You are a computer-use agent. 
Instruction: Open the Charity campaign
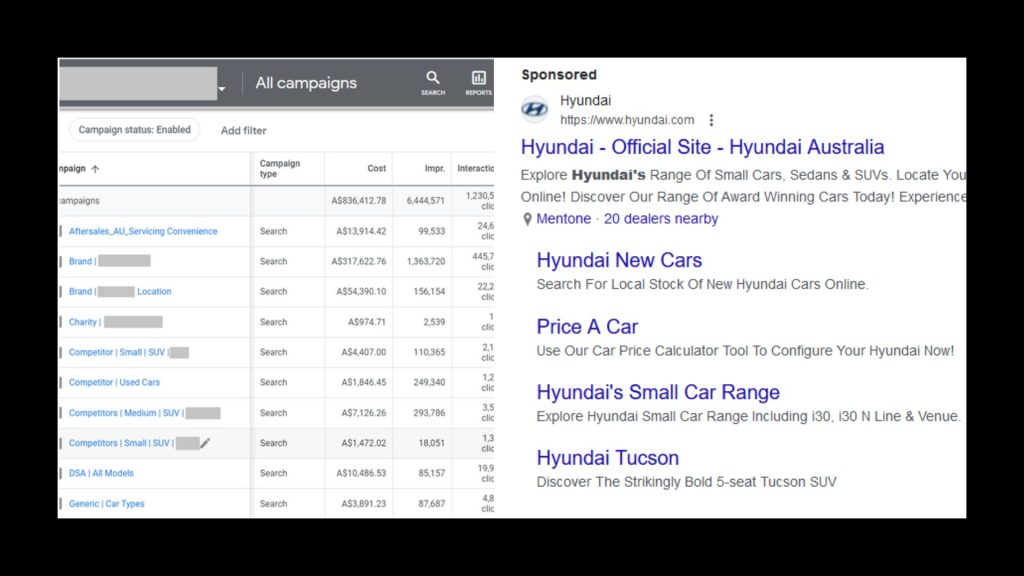tap(116, 322)
